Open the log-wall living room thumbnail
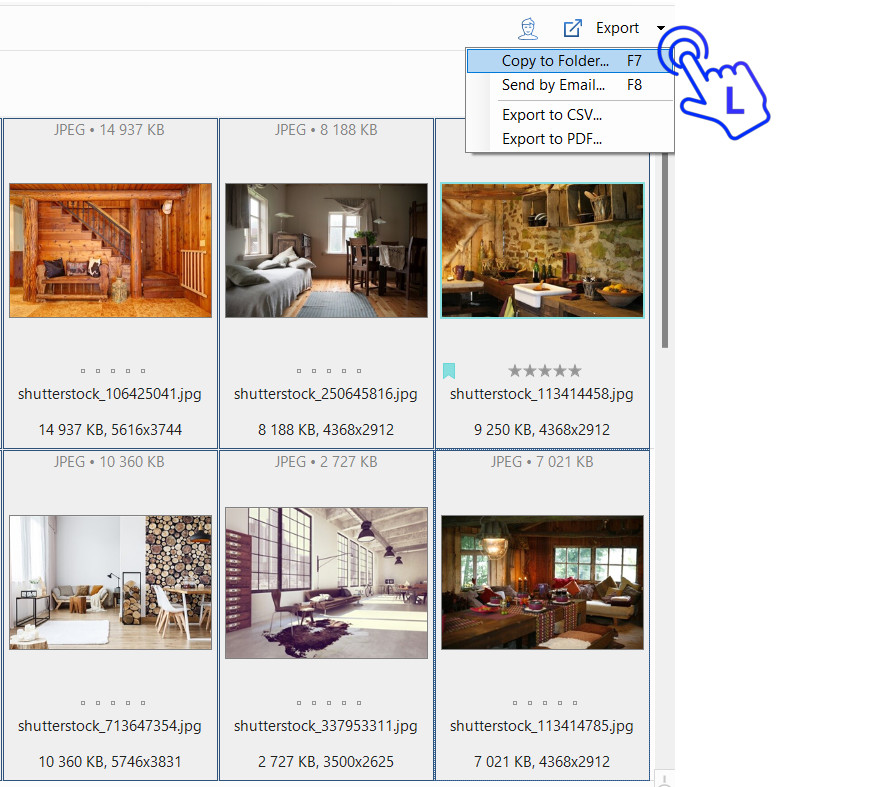This screenshot has height=787, width=878. click(111, 582)
